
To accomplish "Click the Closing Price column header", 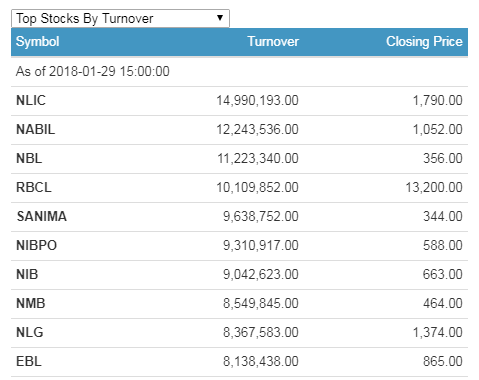I will point(424,42).
